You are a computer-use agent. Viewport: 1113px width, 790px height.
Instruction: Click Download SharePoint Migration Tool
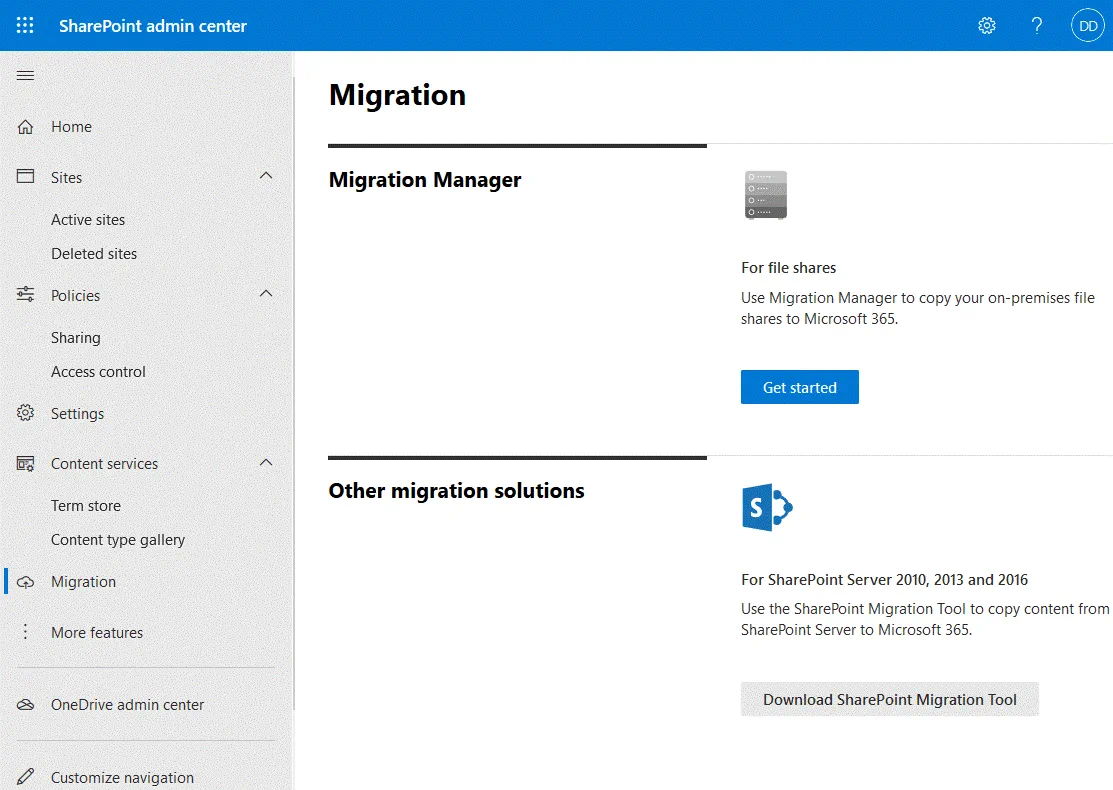[x=889, y=699]
